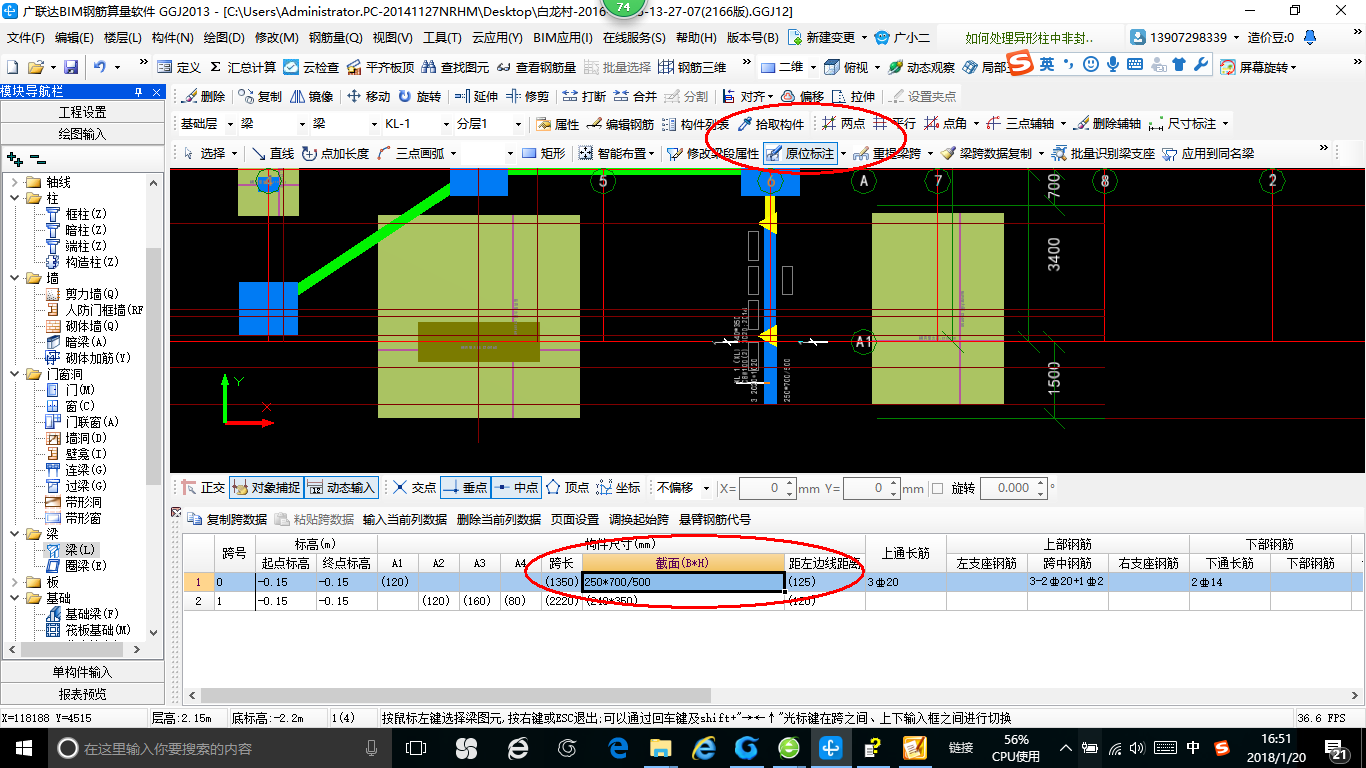The height and width of the screenshot is (768, 1366).
Task: Open the 工具(T) menu
Action: [x=442, y=38]
